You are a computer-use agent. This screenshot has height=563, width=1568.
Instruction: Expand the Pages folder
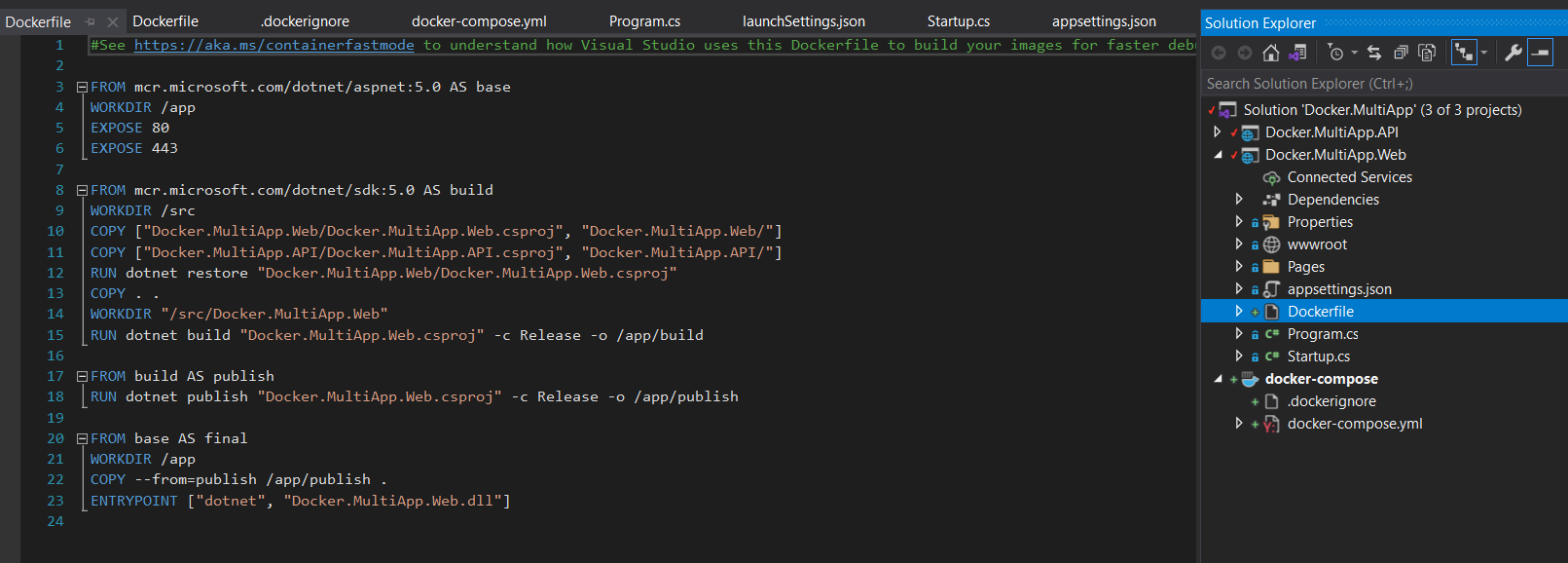point(1239,266)
